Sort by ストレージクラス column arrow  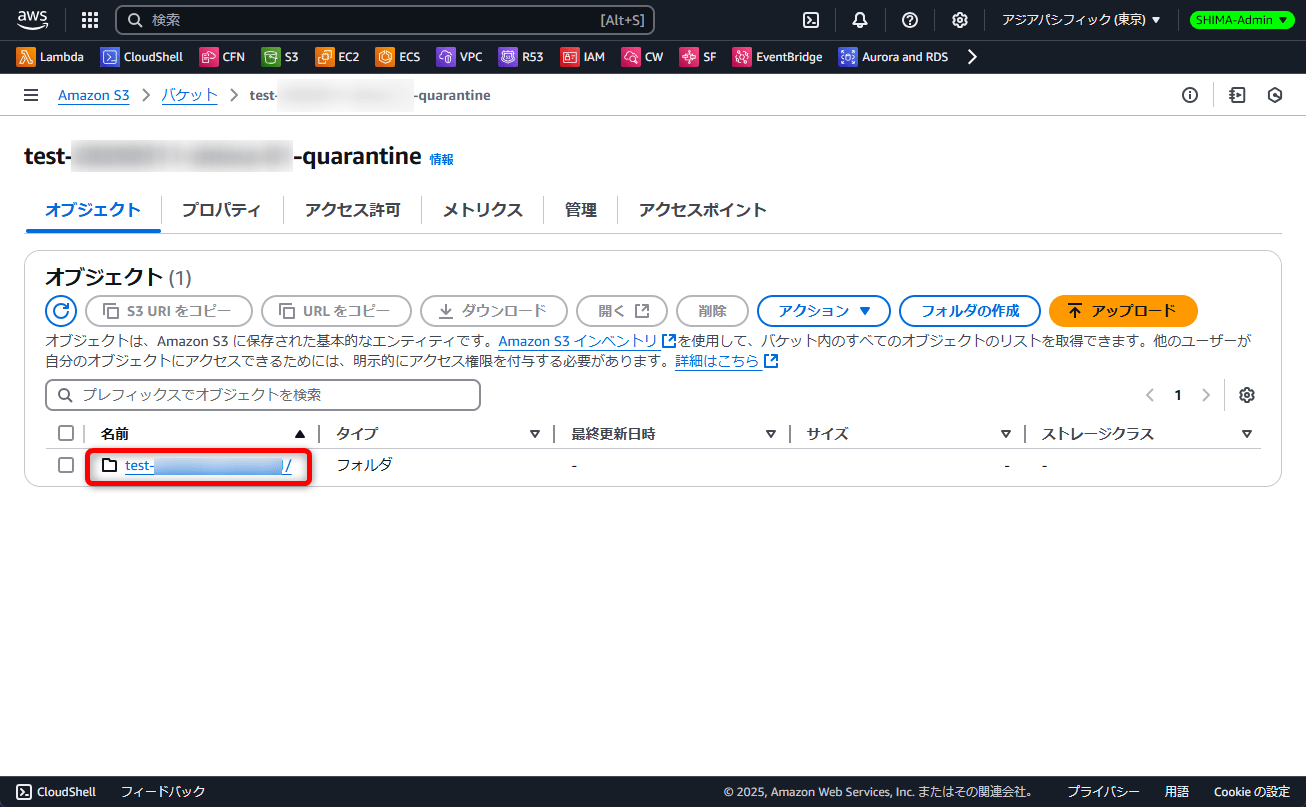[1247, 434]
